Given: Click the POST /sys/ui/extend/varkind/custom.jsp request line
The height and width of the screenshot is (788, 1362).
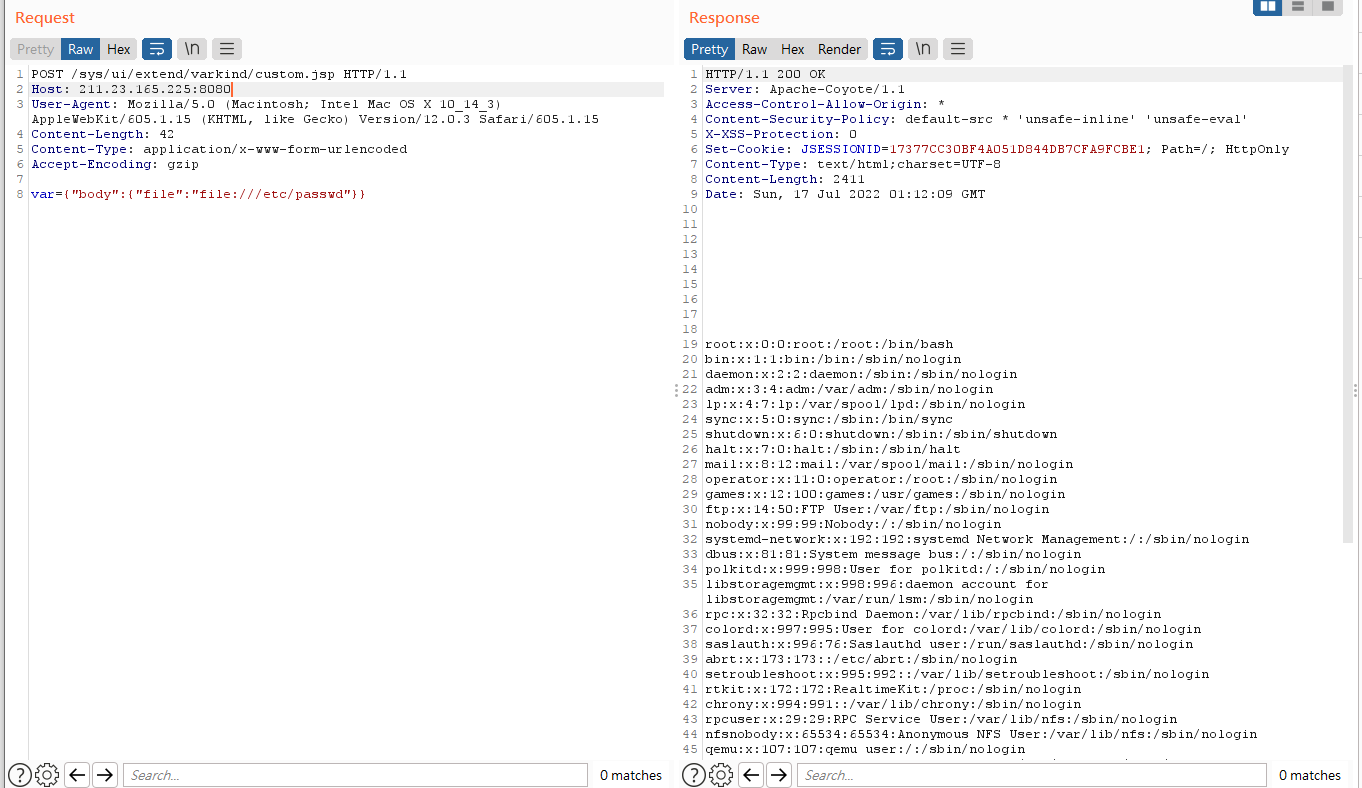Looking at the screenshot, I should [x=219, y=74].
